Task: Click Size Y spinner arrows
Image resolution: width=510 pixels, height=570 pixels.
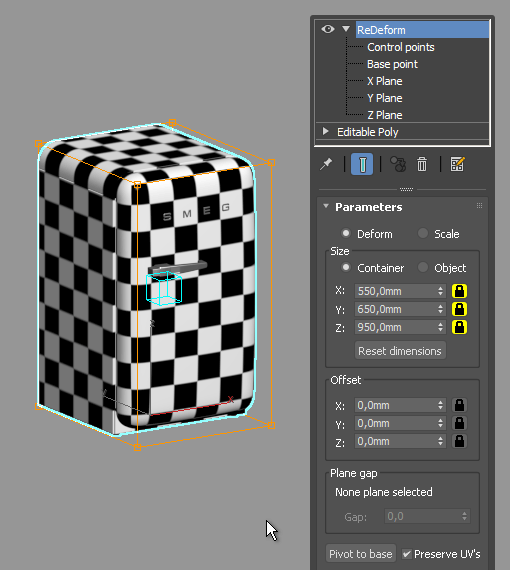Action: (x=441, y=309)
